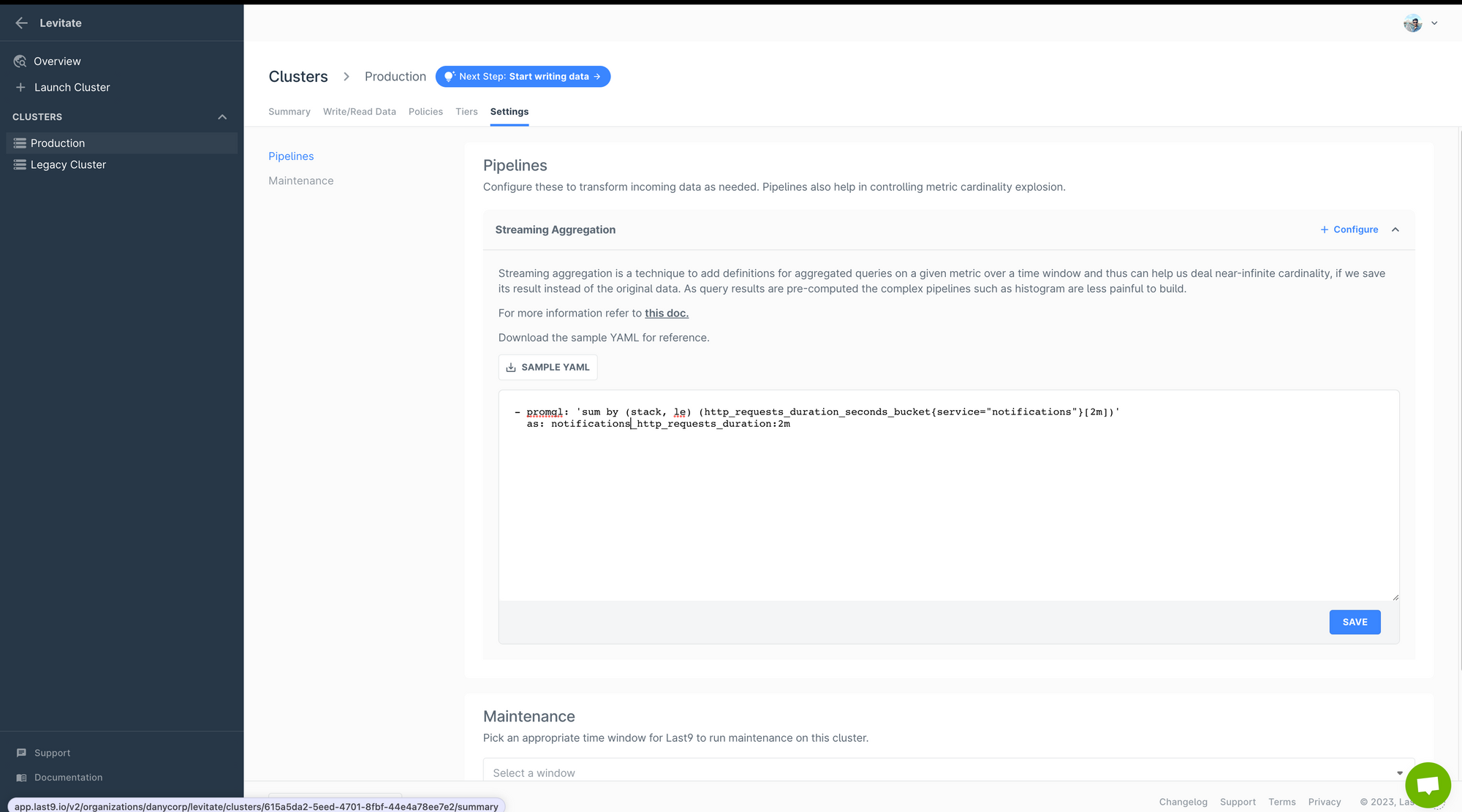The image size is (1462, 812).
Task: Click the Documentation book icon
Action: click(x=21, y=778)
